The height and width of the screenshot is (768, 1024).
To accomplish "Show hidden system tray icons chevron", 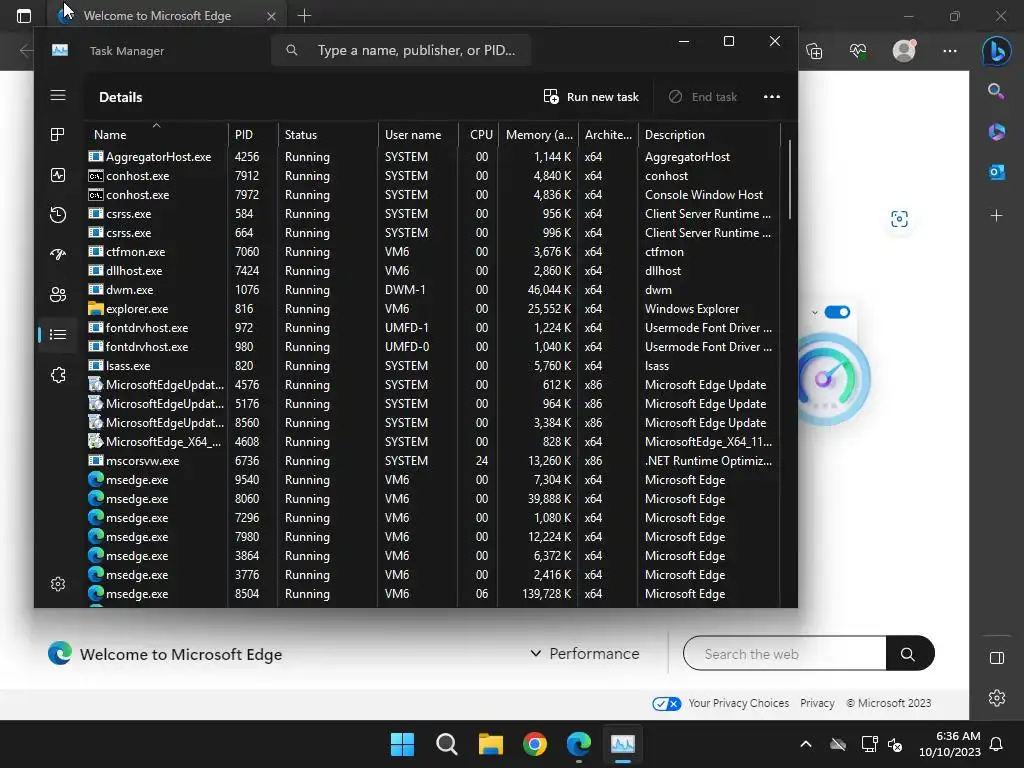I will point(806,744).
